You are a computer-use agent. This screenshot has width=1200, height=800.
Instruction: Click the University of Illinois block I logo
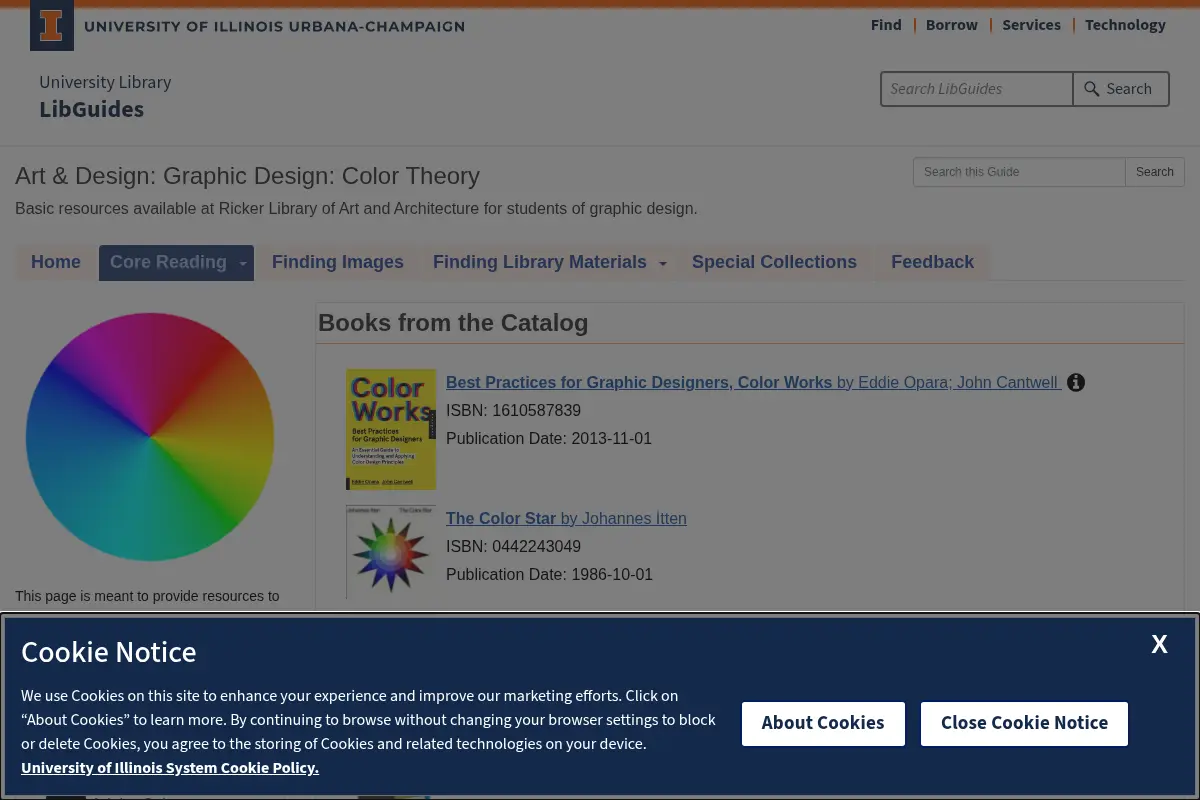(52, 26)
